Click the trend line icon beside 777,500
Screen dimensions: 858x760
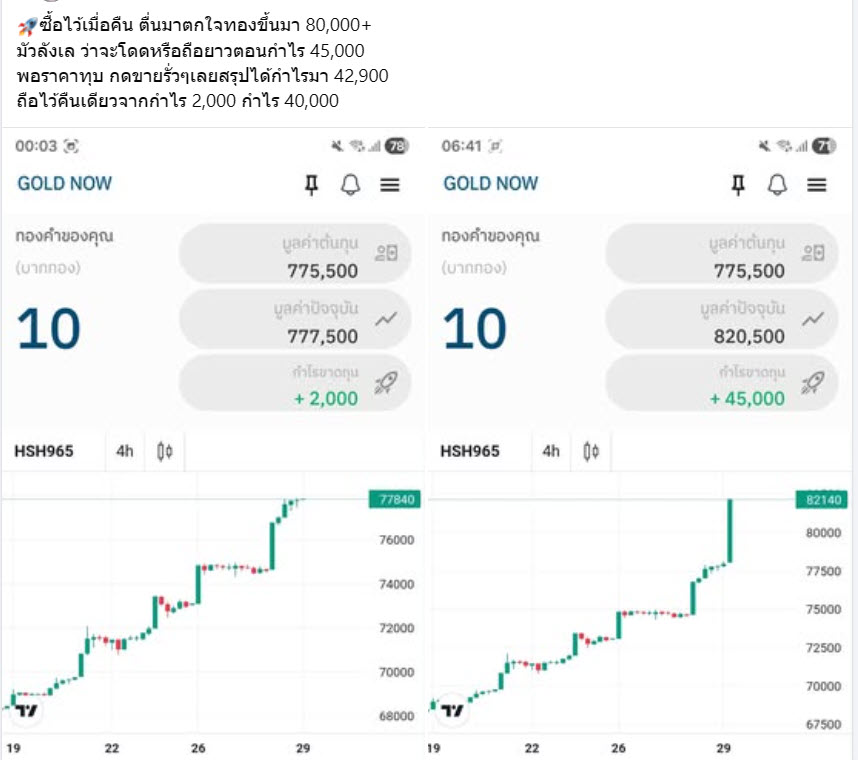[x=386, y=319]
